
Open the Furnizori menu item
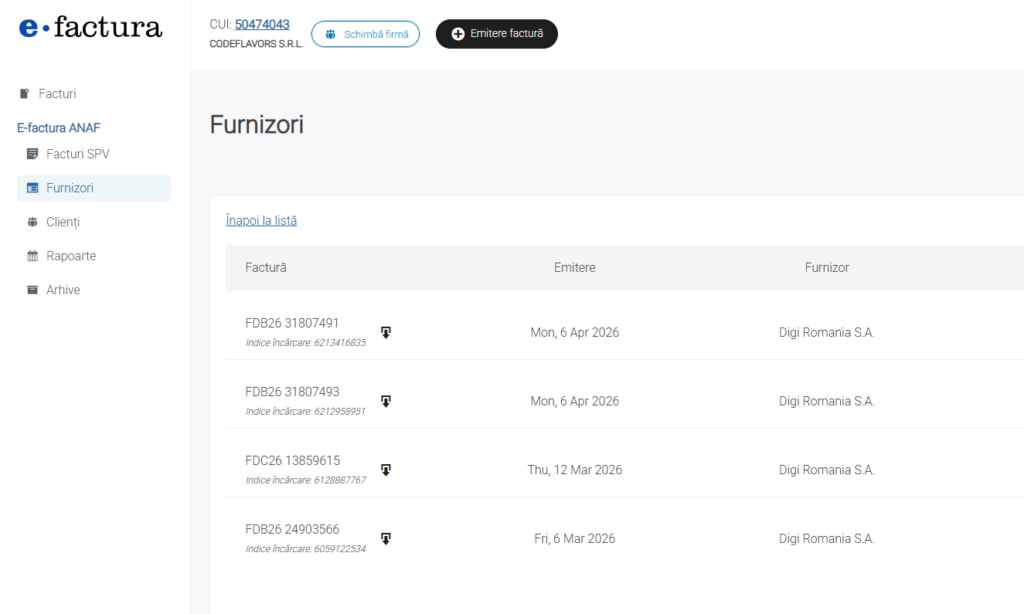point(70,188)
